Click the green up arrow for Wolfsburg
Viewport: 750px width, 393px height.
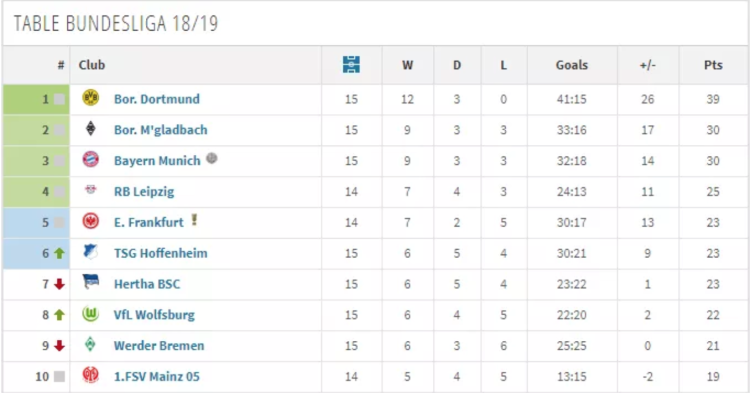point(59,315)
